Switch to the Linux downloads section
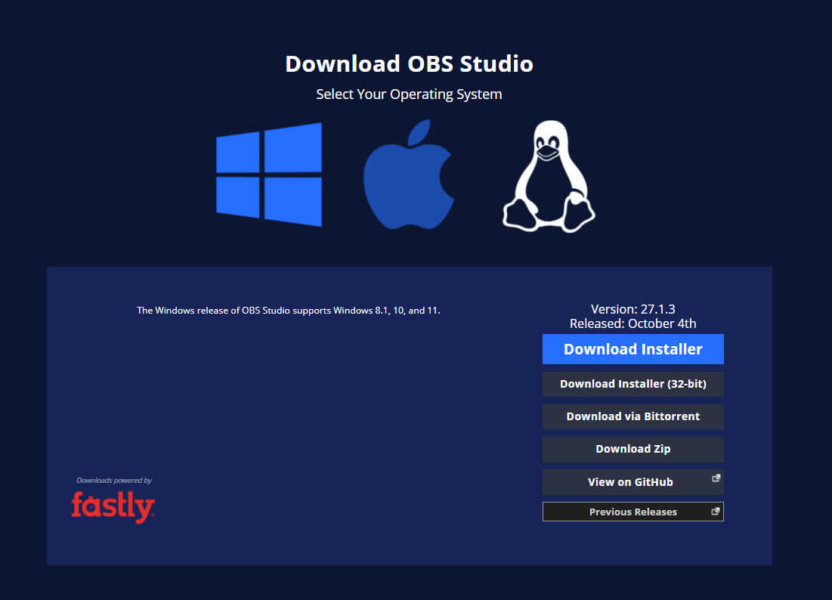Screen dimensions: 832x600 pos(546,177)
